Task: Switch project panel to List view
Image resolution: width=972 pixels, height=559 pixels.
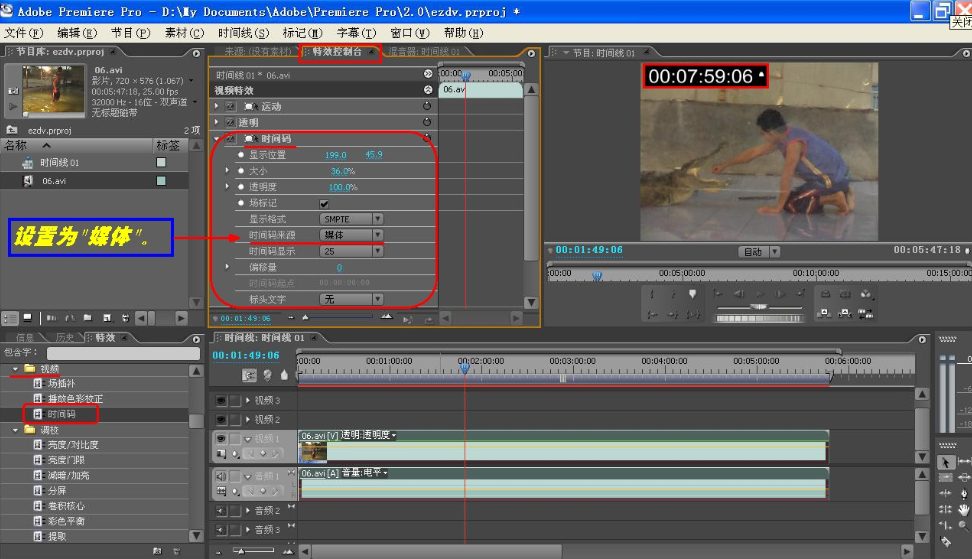Action: point(10,318)
